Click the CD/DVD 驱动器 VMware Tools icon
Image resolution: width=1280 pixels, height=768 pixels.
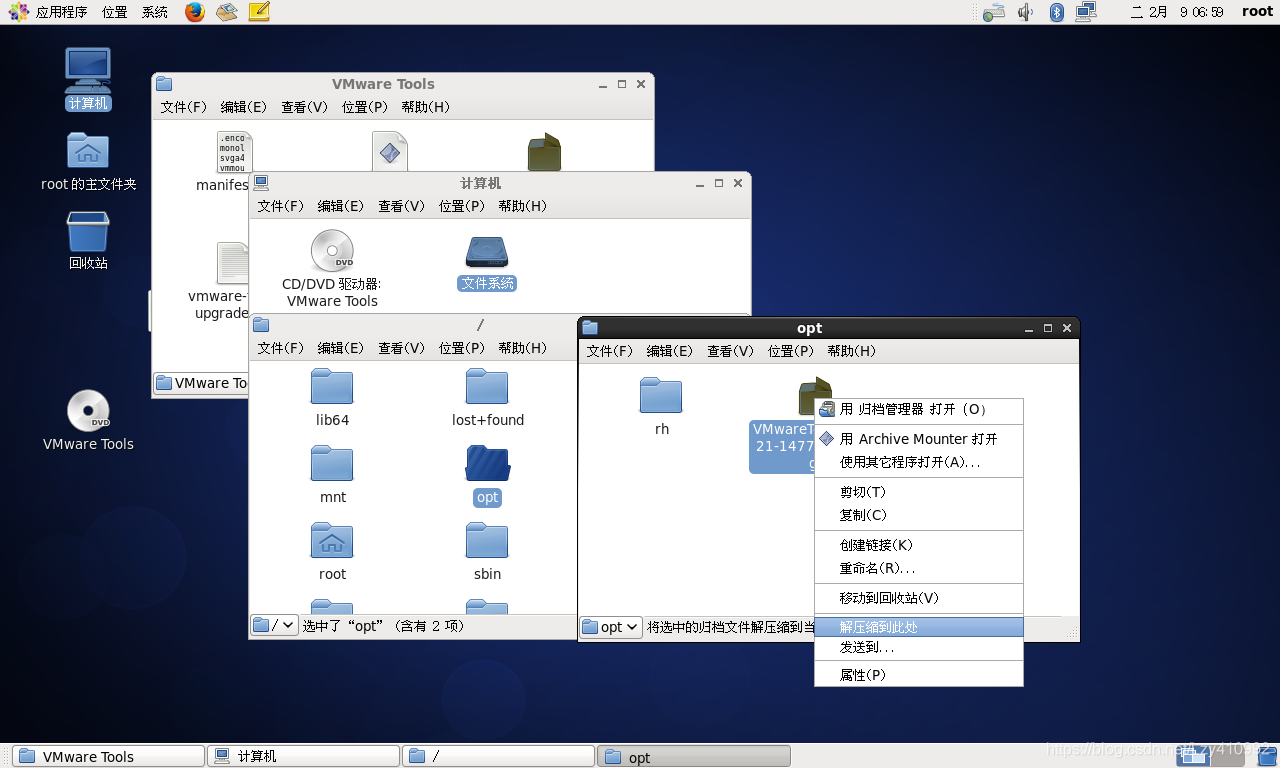pos(332,268)
